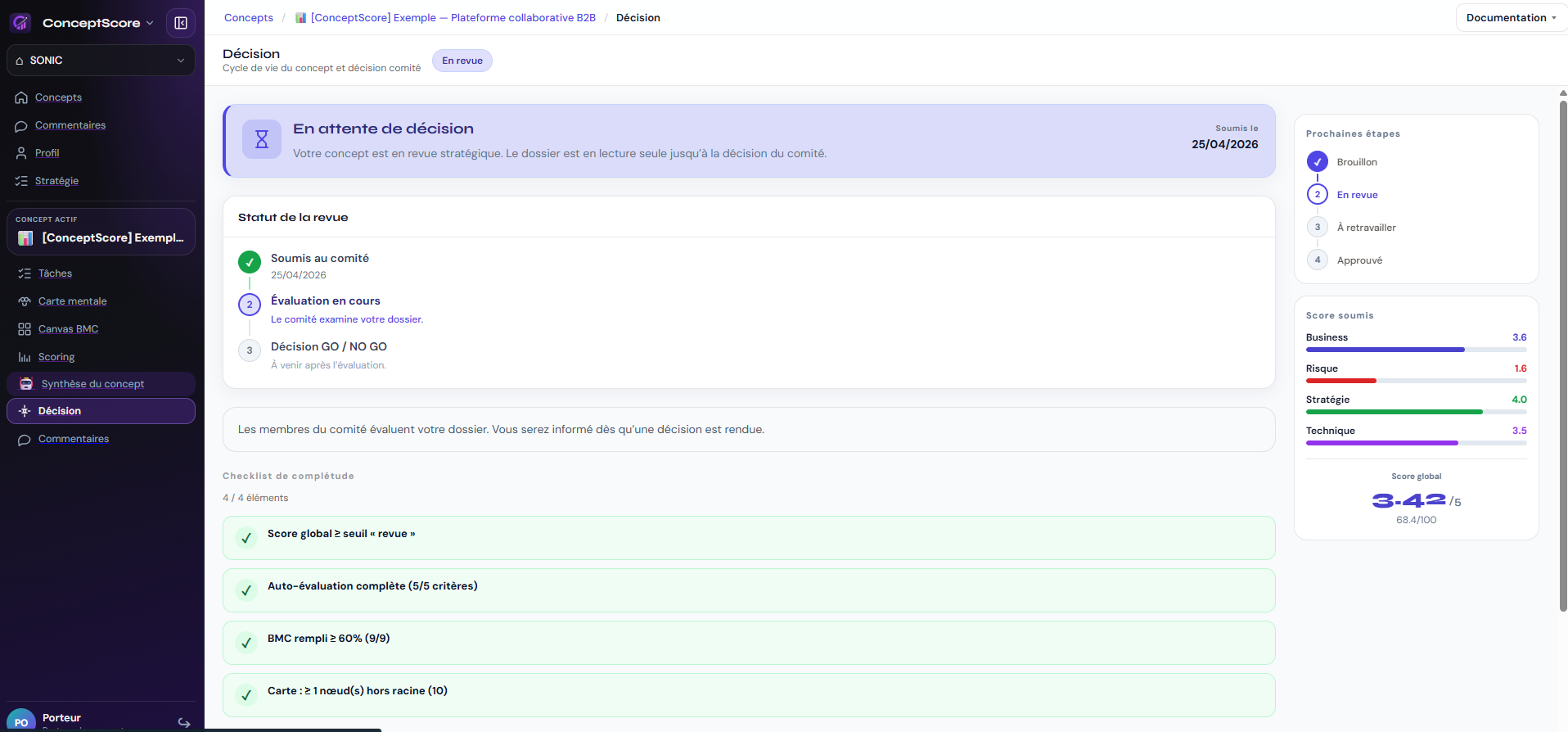
Task: Click the PO user avatar
Action: (21, 721)
